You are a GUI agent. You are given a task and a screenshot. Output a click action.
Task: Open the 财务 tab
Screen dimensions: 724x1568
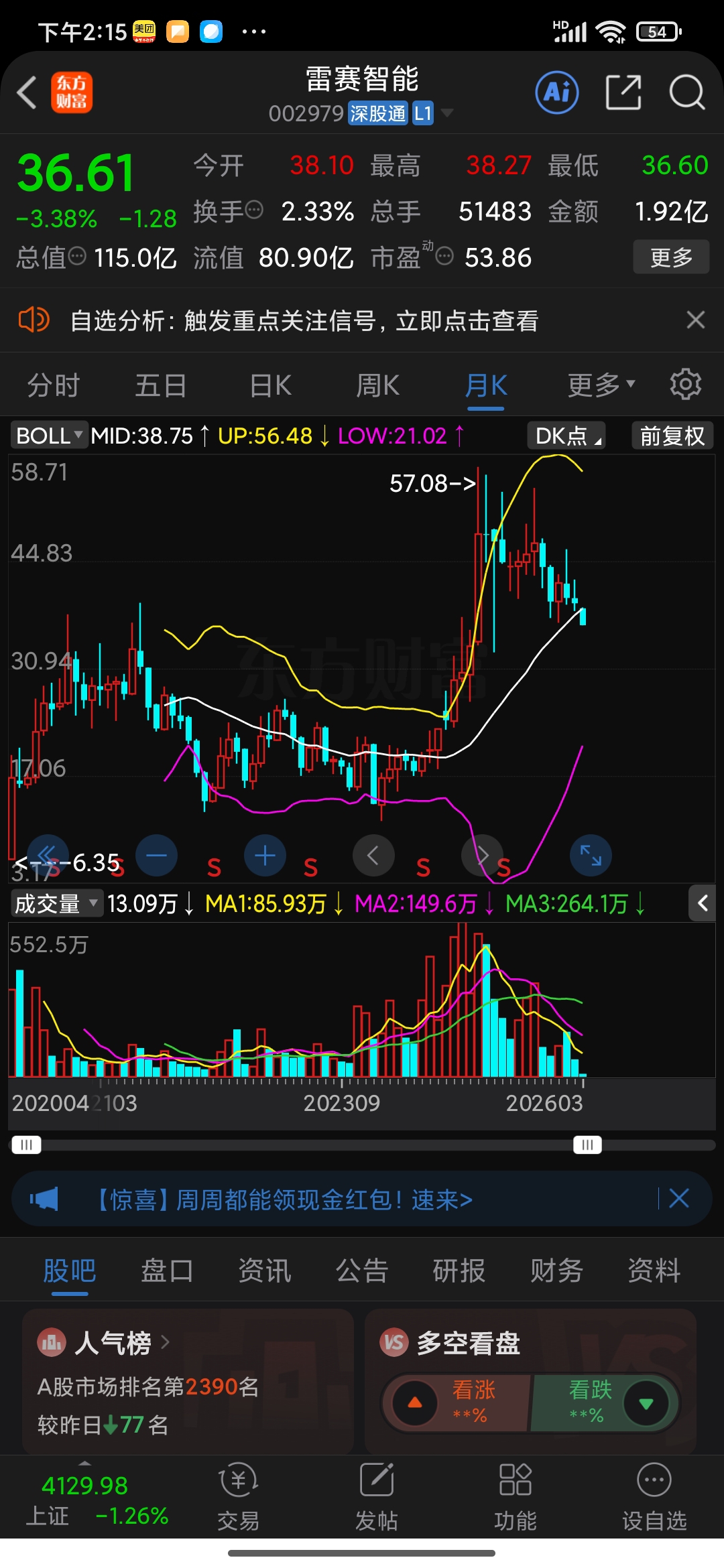point(556,1270)
